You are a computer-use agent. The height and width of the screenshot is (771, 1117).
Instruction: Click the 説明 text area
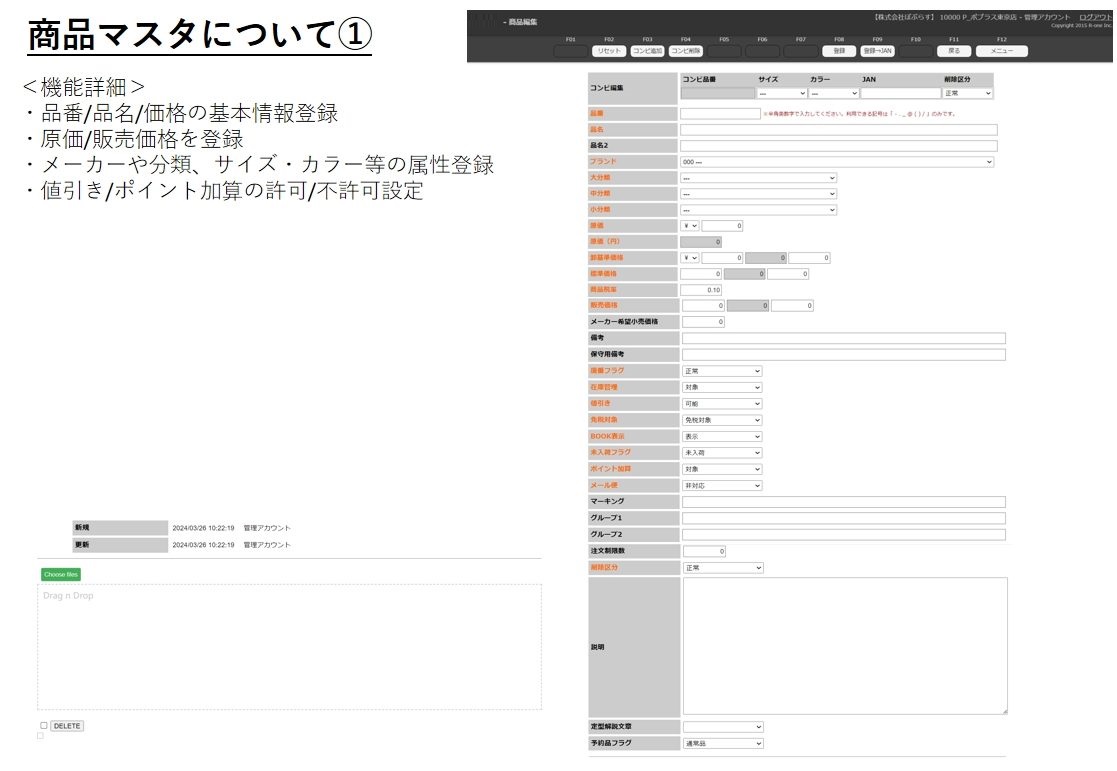[x=844, y=646]
